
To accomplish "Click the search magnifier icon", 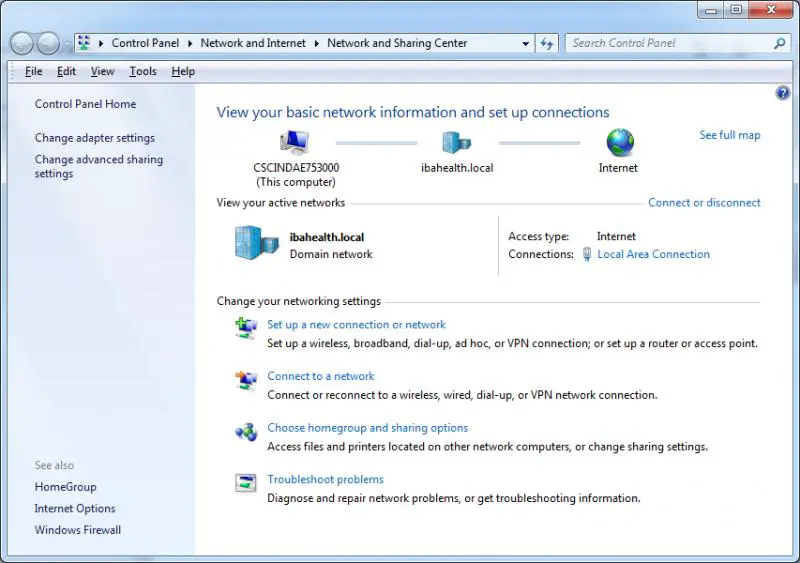I will point(780,43).
